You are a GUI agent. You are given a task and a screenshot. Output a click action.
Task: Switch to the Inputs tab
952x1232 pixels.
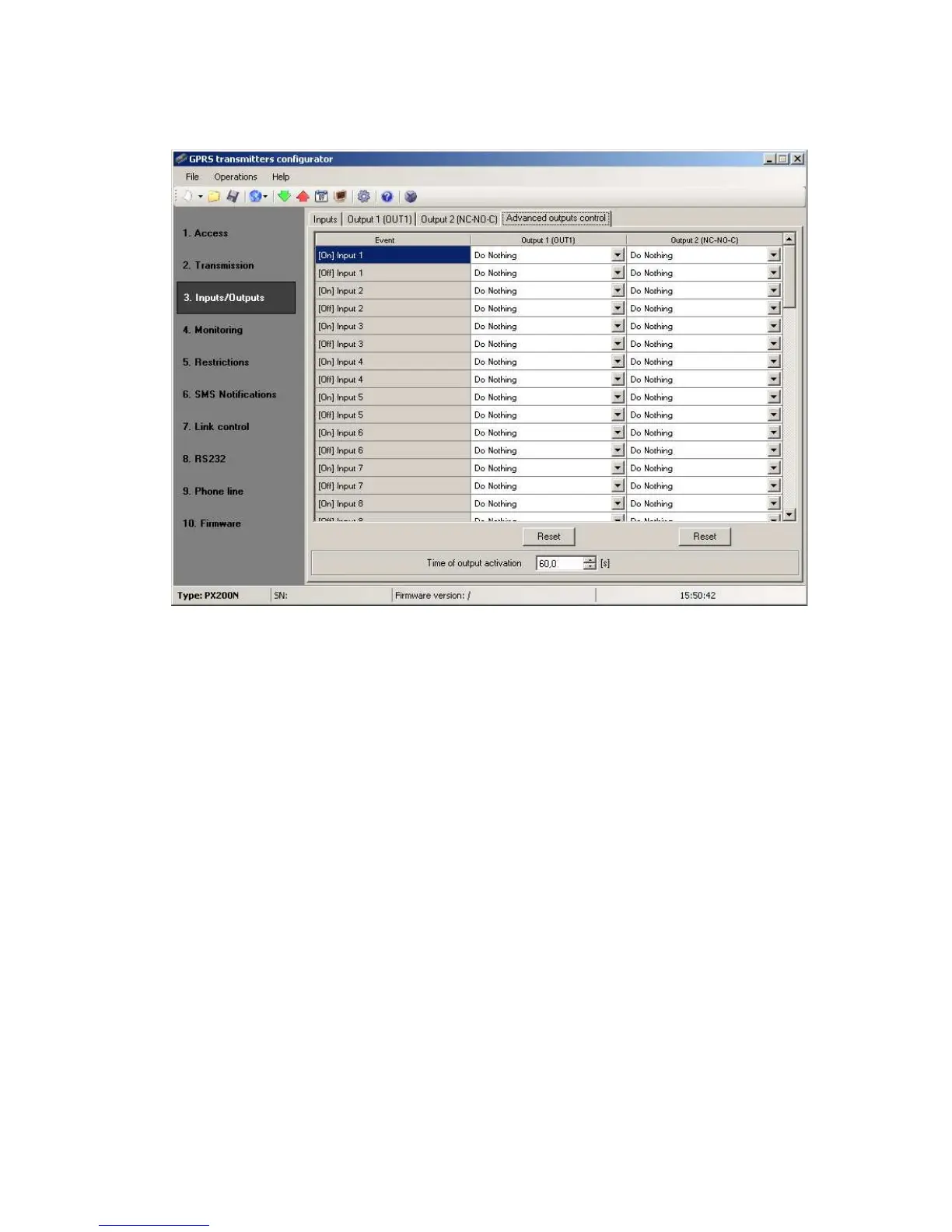[325, 219]
